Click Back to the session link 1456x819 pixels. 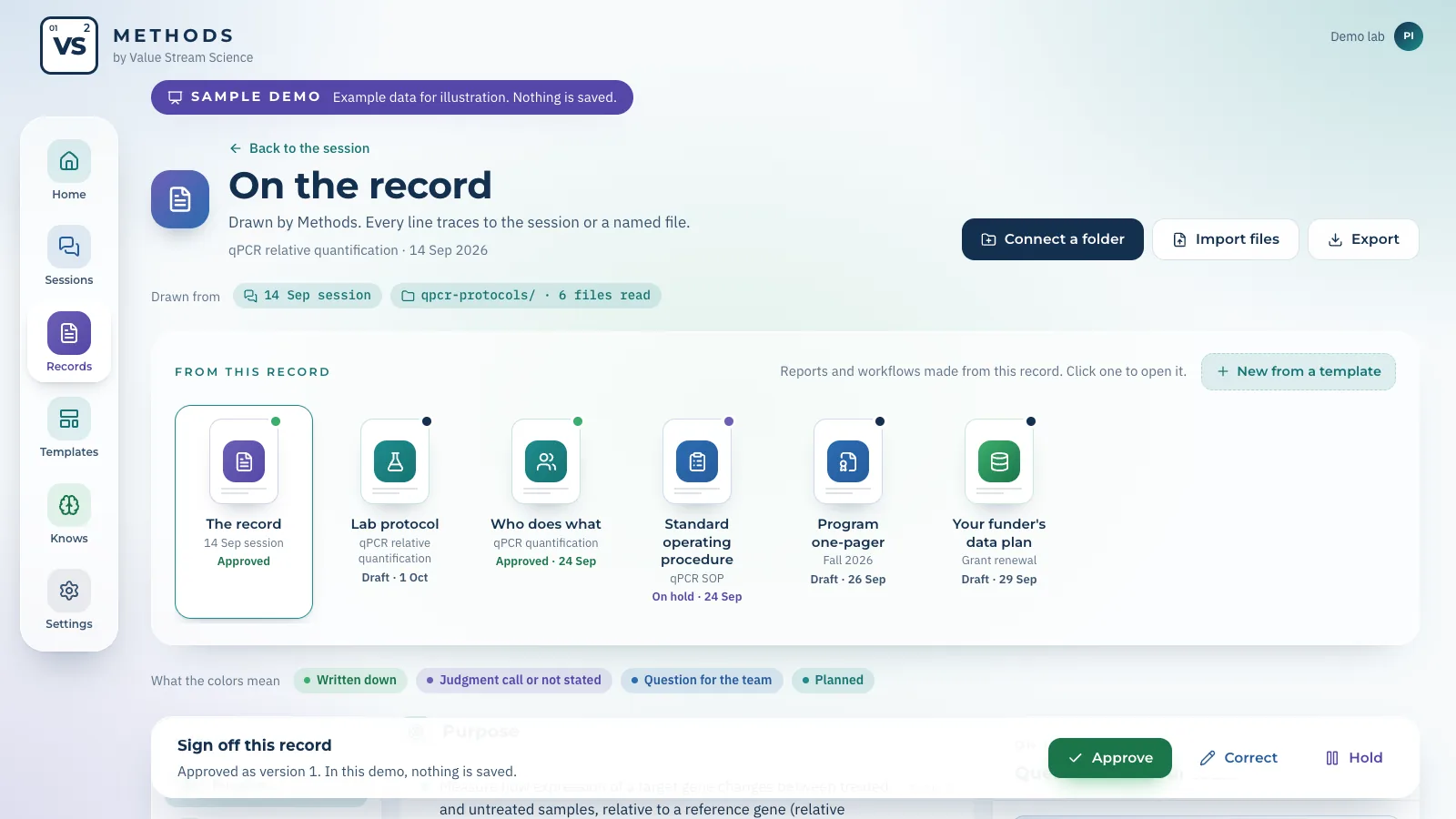[x=299, y=148]
